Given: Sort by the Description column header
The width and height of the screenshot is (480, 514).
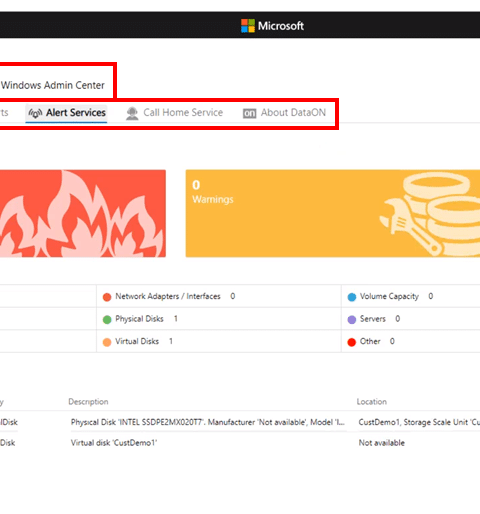Looking at the screenshot, I should click(x=88, y=402).
